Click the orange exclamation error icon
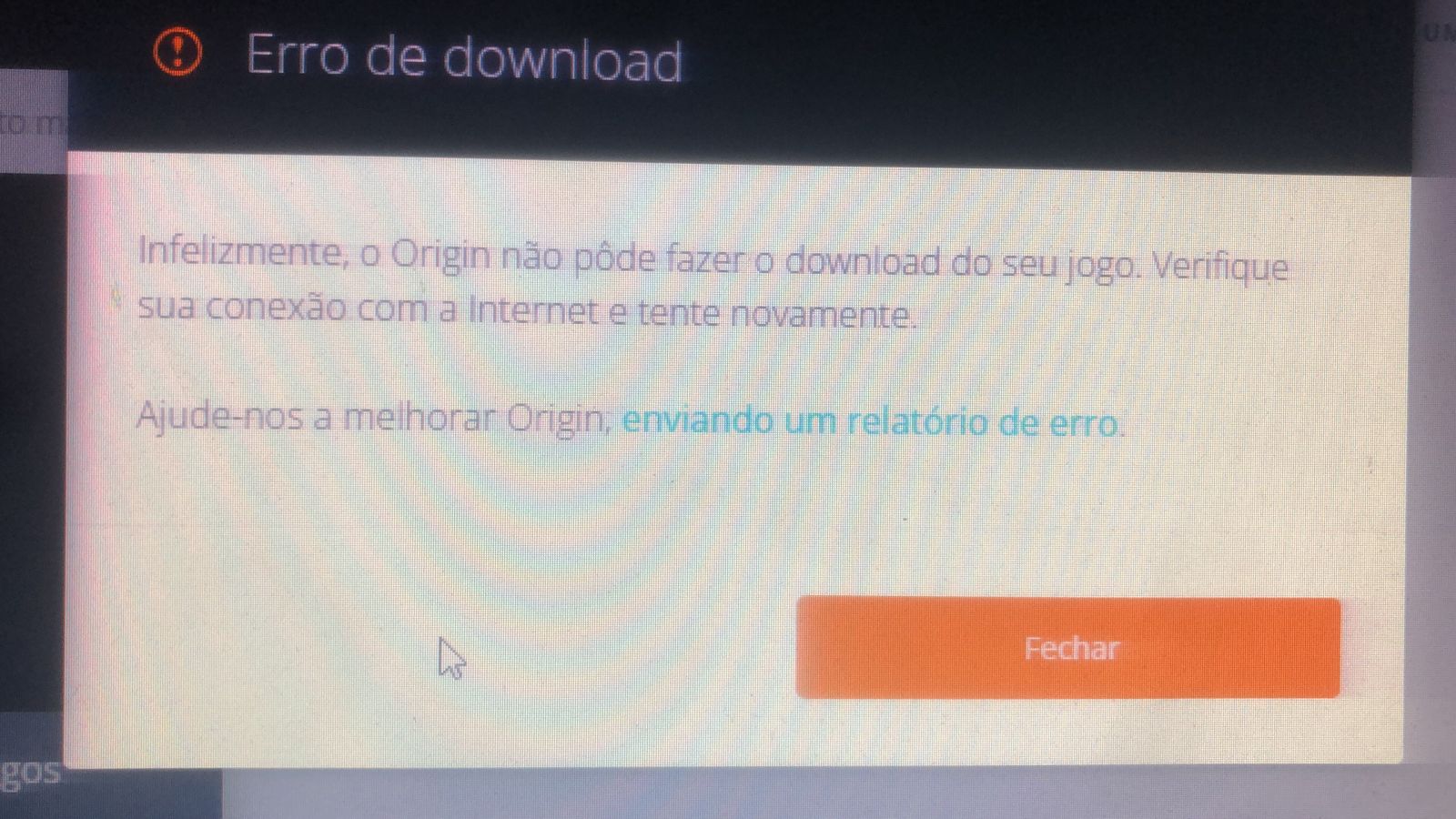 [177, 52]
